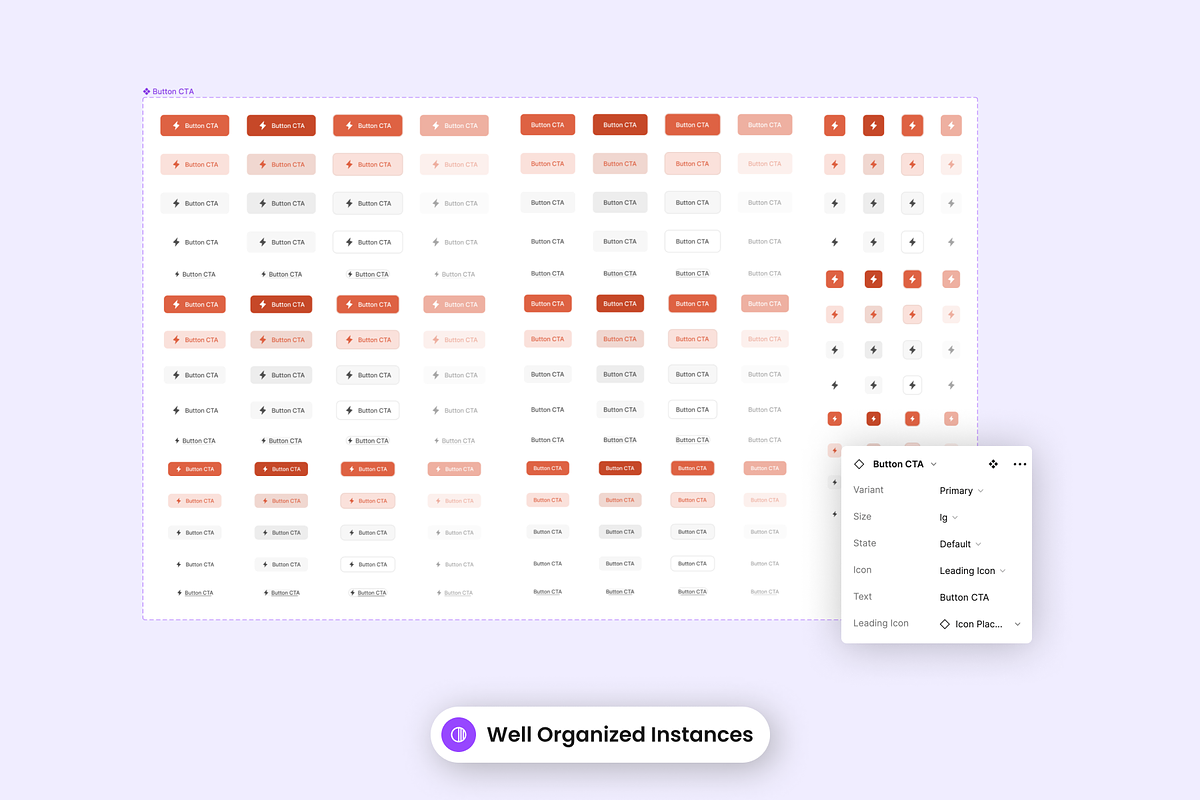Viewport: 1200px width, 800px height.
Task: Click the diamond instance icon beside Button CTA title
Action: 859,464
